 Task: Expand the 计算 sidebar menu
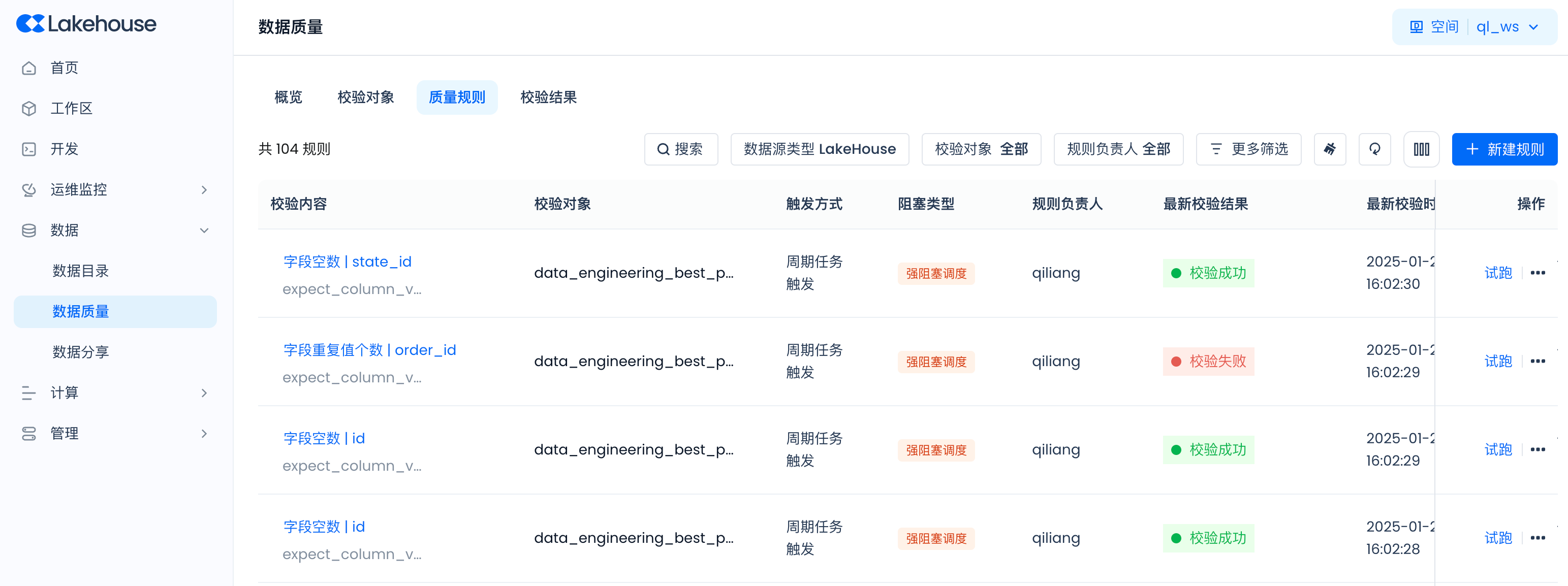[204, 393]
